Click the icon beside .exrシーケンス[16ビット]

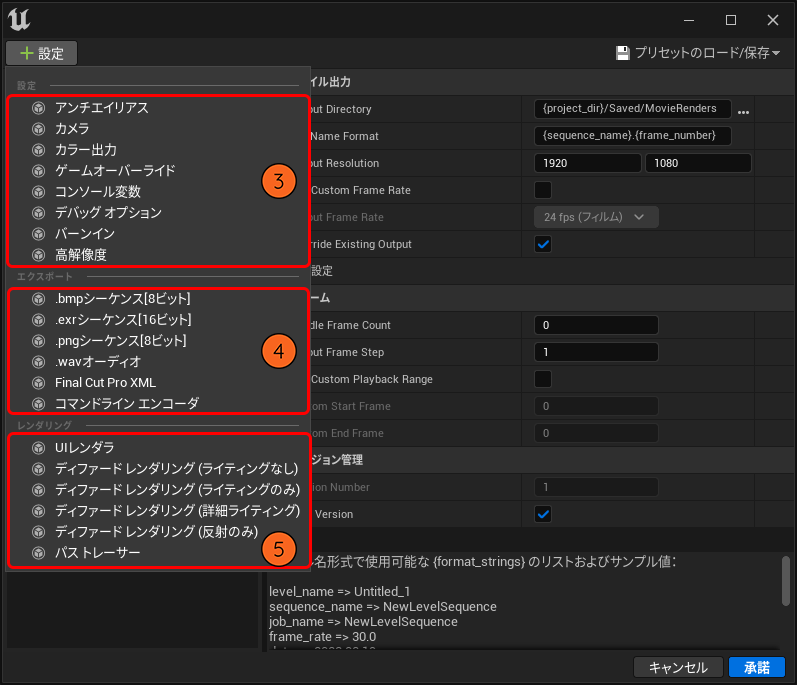(x=39, y=320)
